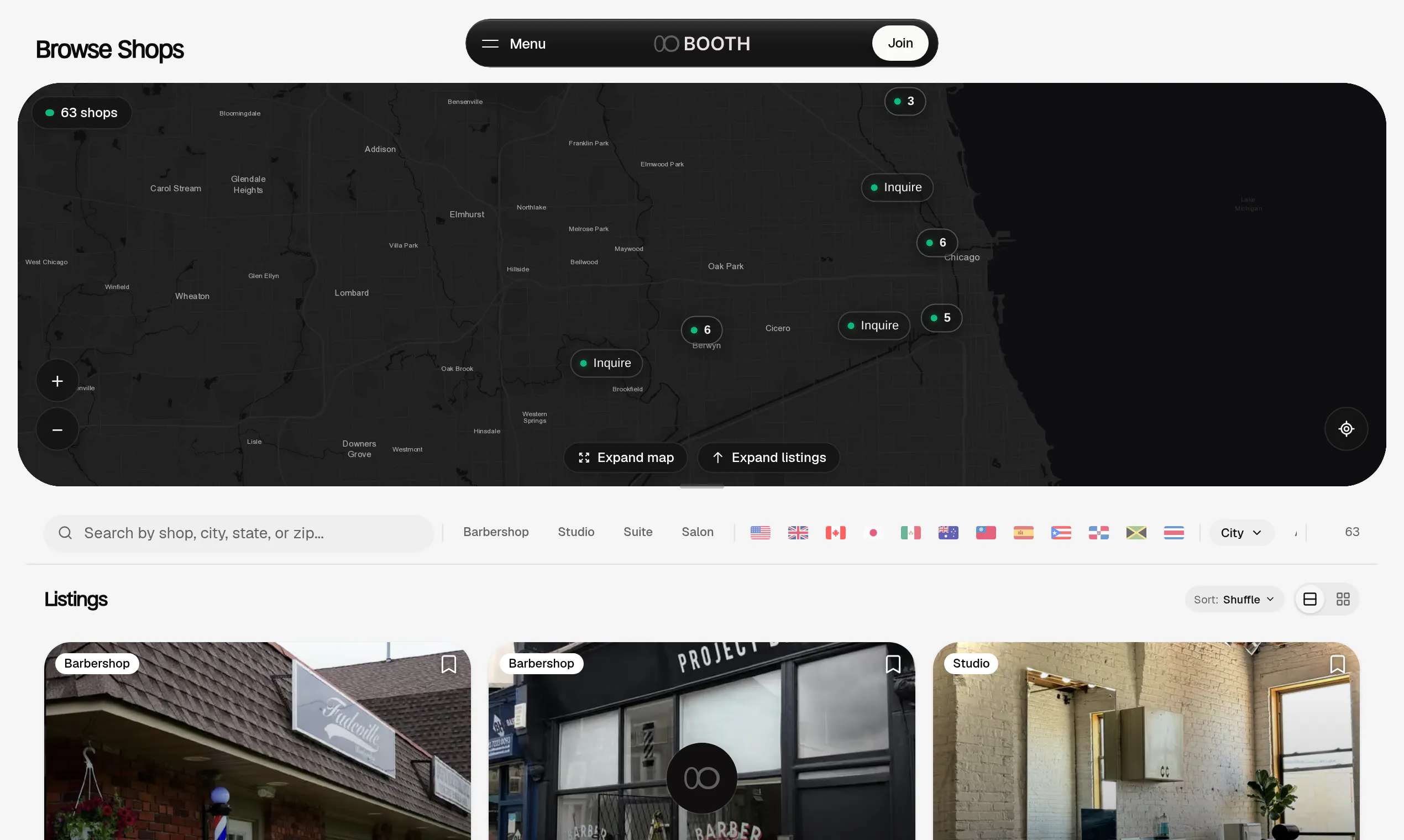Click the map resize handle below the map

(x=702, y=486)
